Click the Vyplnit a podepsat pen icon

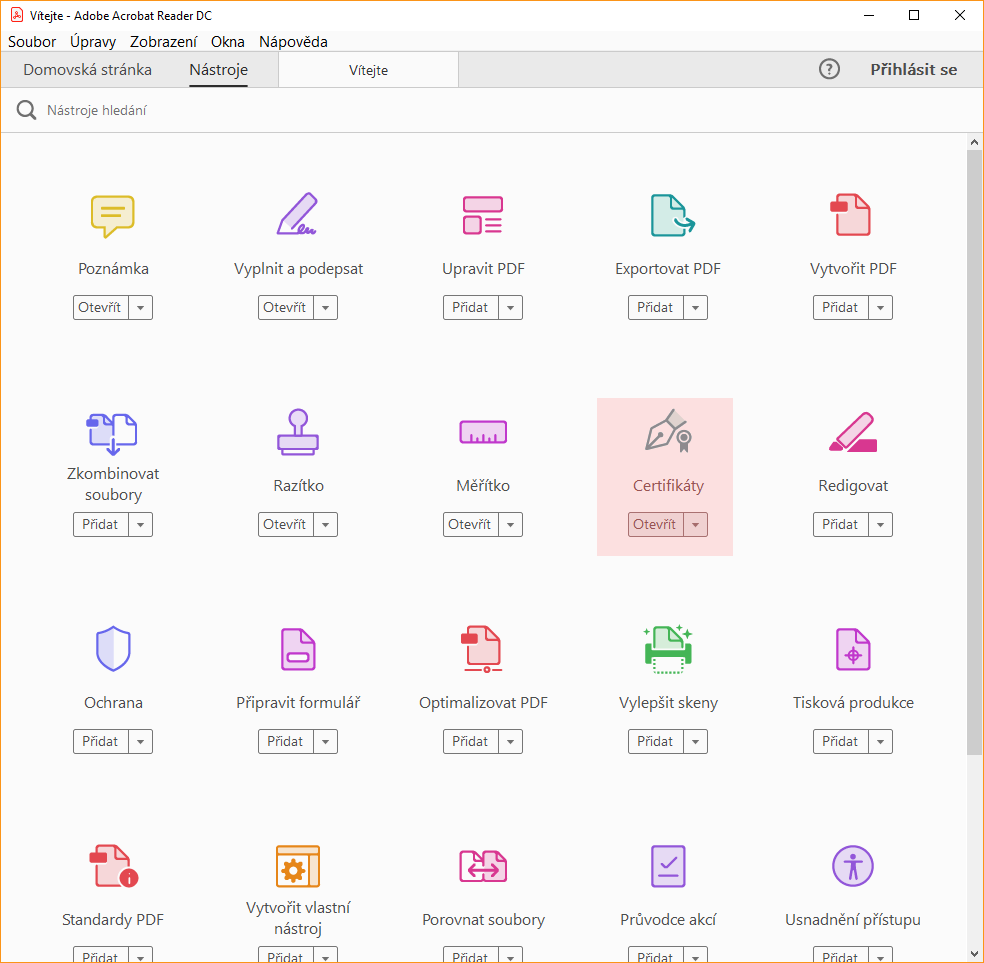coord(297,214)
